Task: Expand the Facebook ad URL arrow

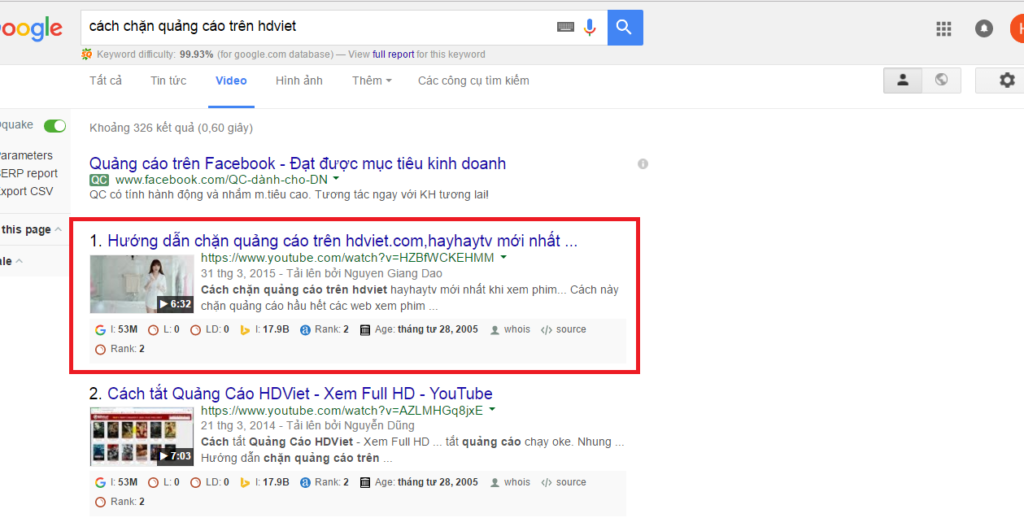Action: click(x=336, y=178)
